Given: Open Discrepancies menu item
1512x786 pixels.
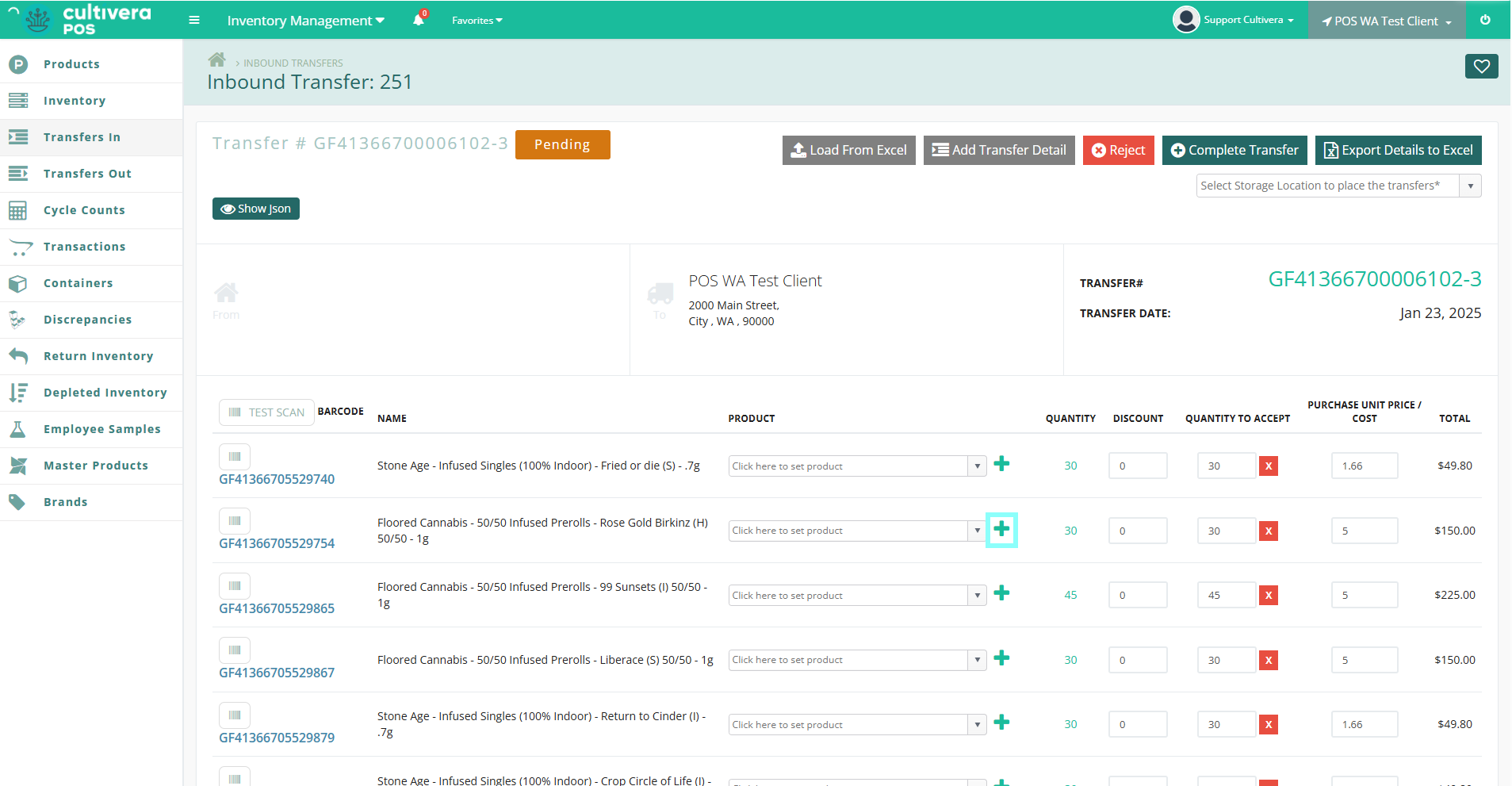Looking at the screenshot, I should [x=91, y=320].
